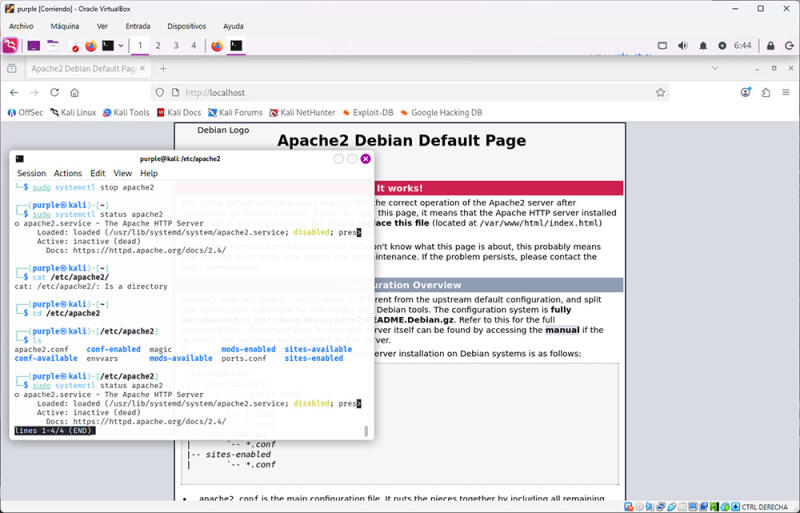Click the VirtualBox green mouse integration icon

pos(724,507)
